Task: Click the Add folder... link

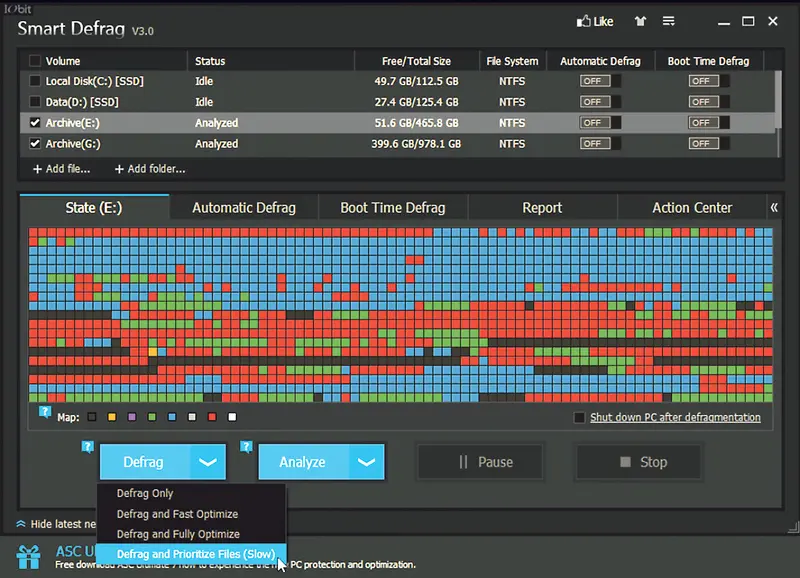Action: click(149, 169)
